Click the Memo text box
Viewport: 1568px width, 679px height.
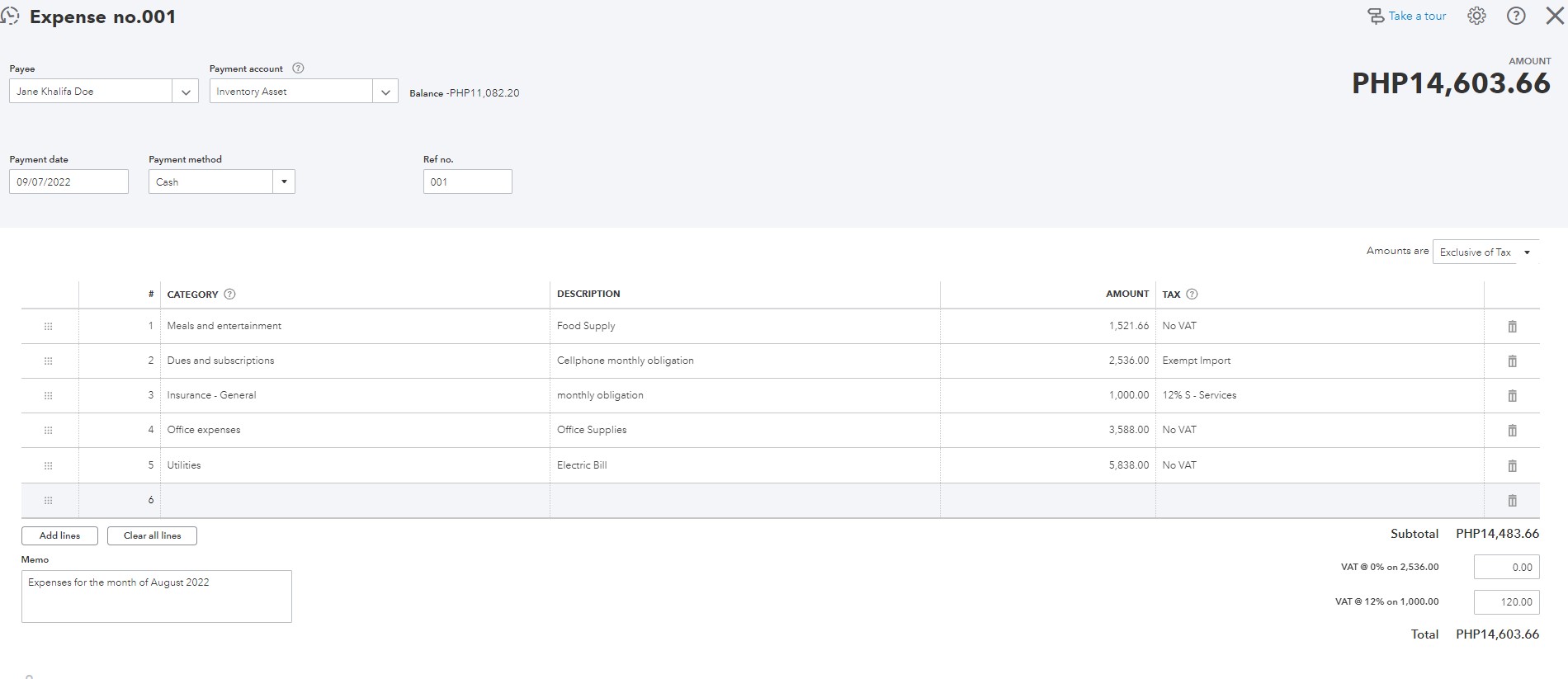click(x=156, y=596)
